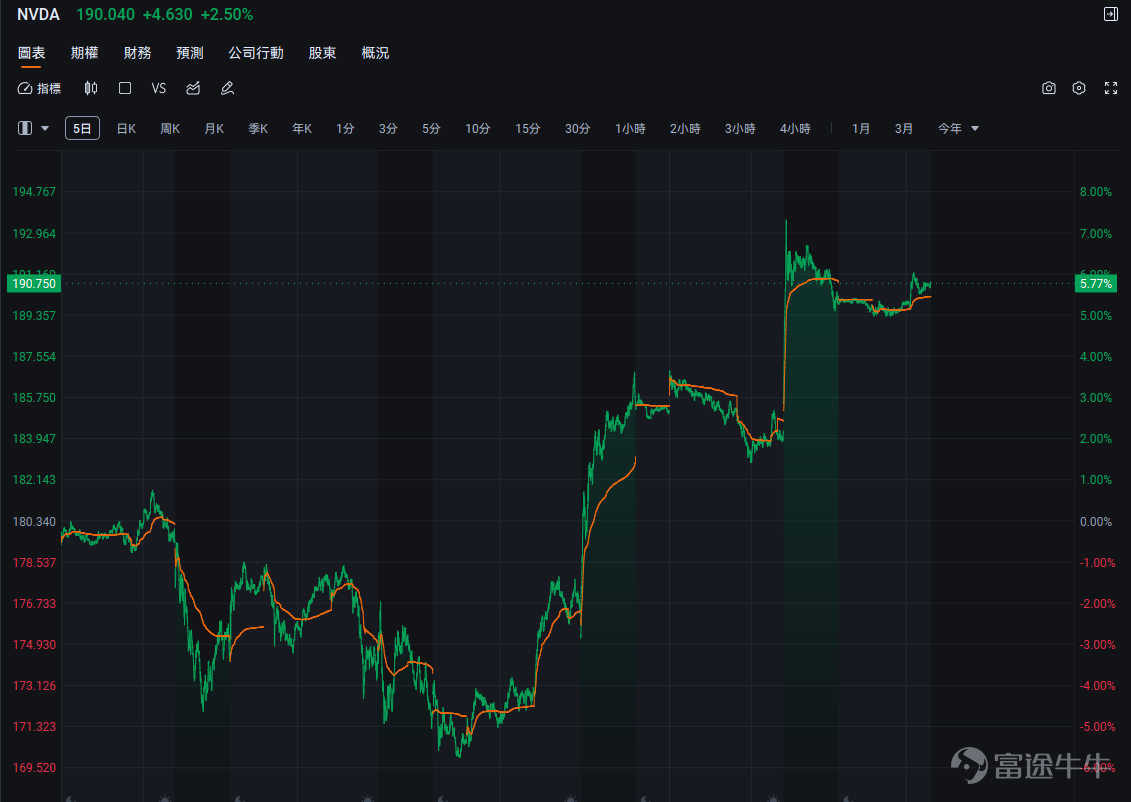Expand the 今年 range dropdown

(x=958, y=128)
